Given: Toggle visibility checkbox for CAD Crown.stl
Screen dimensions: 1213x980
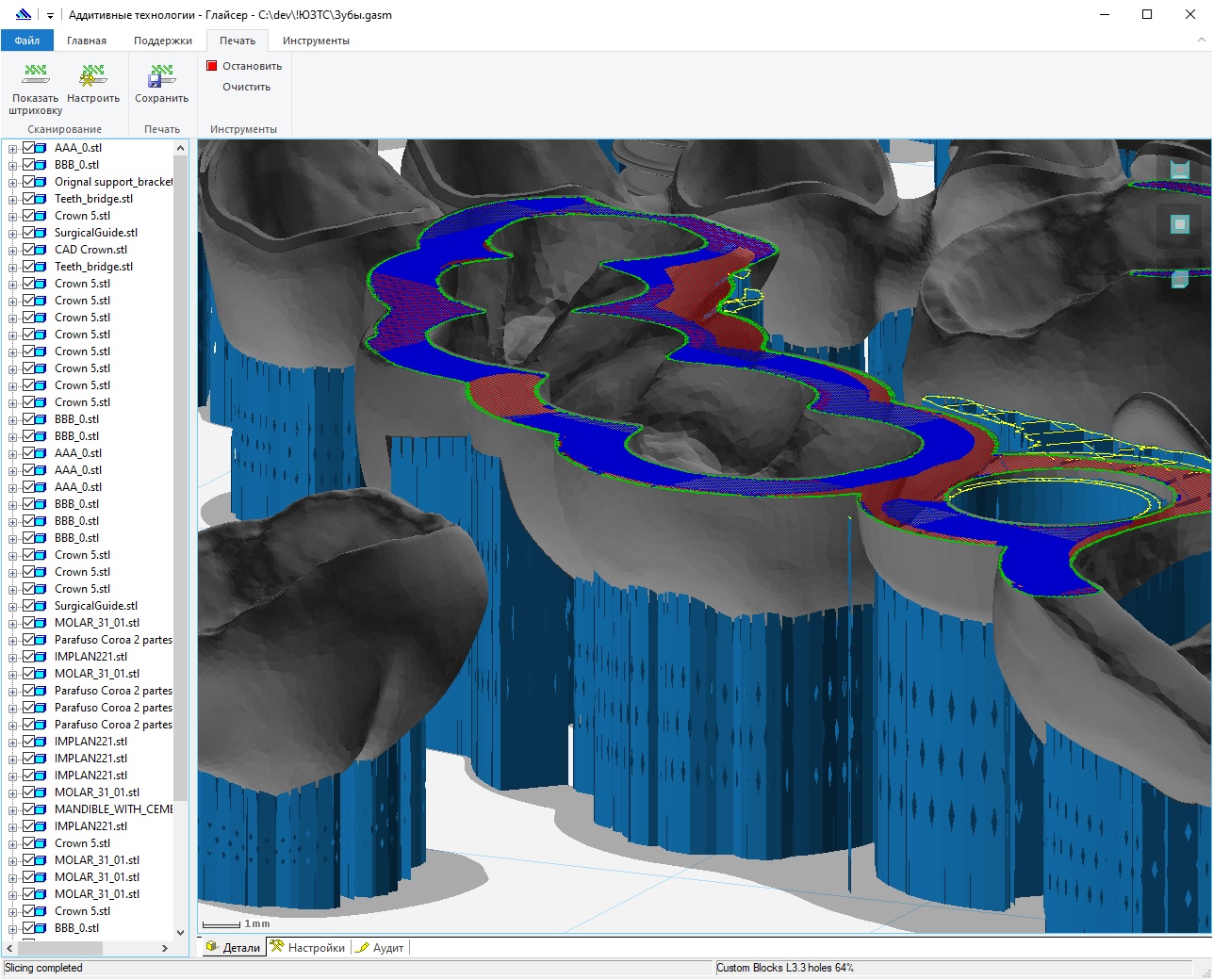Looking at the screenshot, I should (x=28, y=250).
